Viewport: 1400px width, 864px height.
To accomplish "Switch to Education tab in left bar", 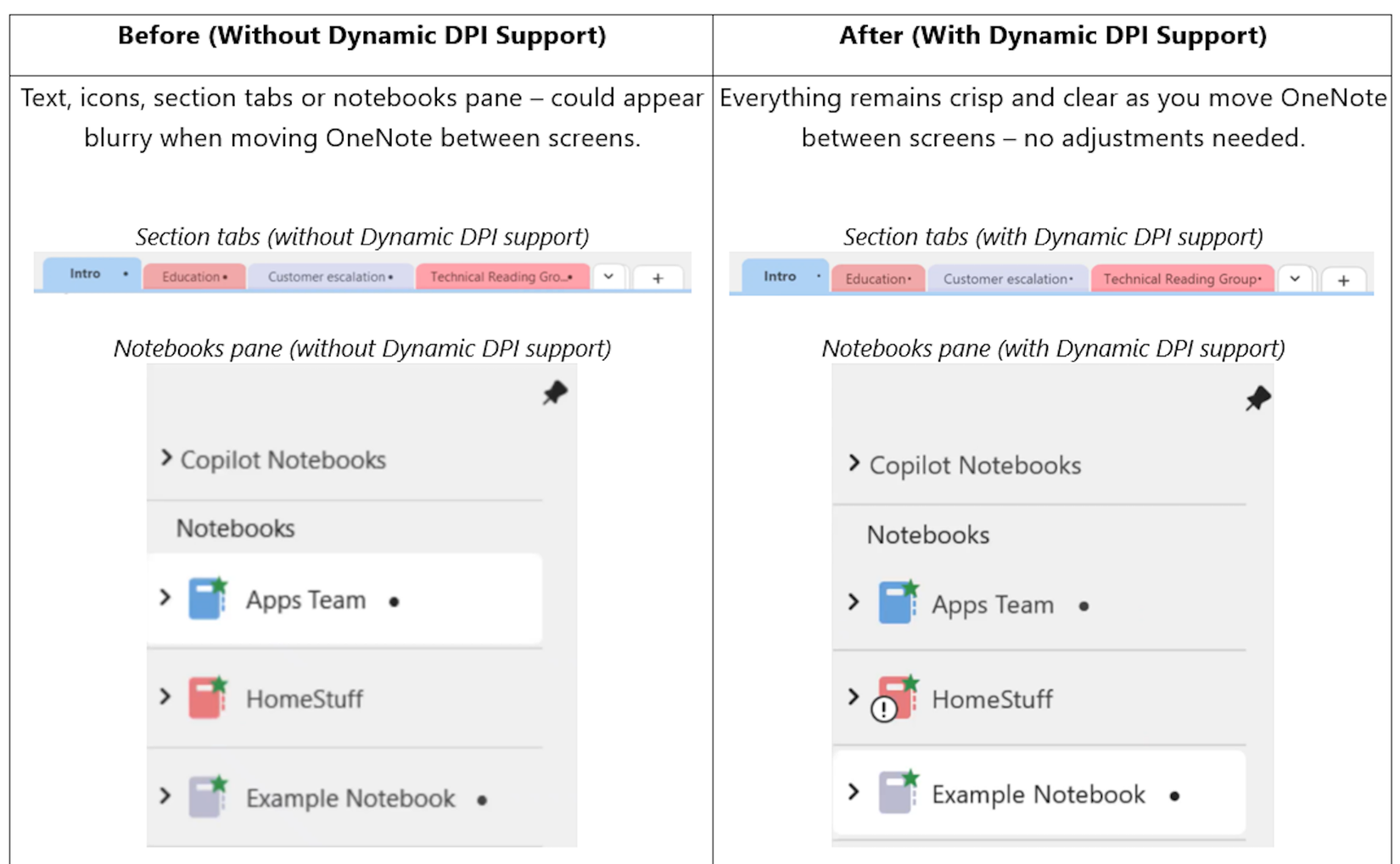I will tap(194, 277).
